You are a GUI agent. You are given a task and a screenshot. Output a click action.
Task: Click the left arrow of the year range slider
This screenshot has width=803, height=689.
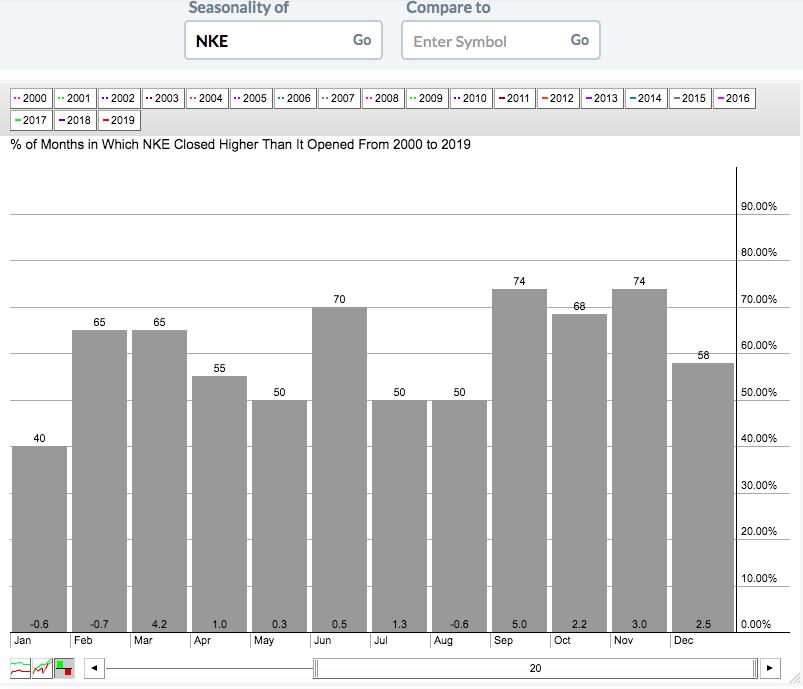click(94, 668)
